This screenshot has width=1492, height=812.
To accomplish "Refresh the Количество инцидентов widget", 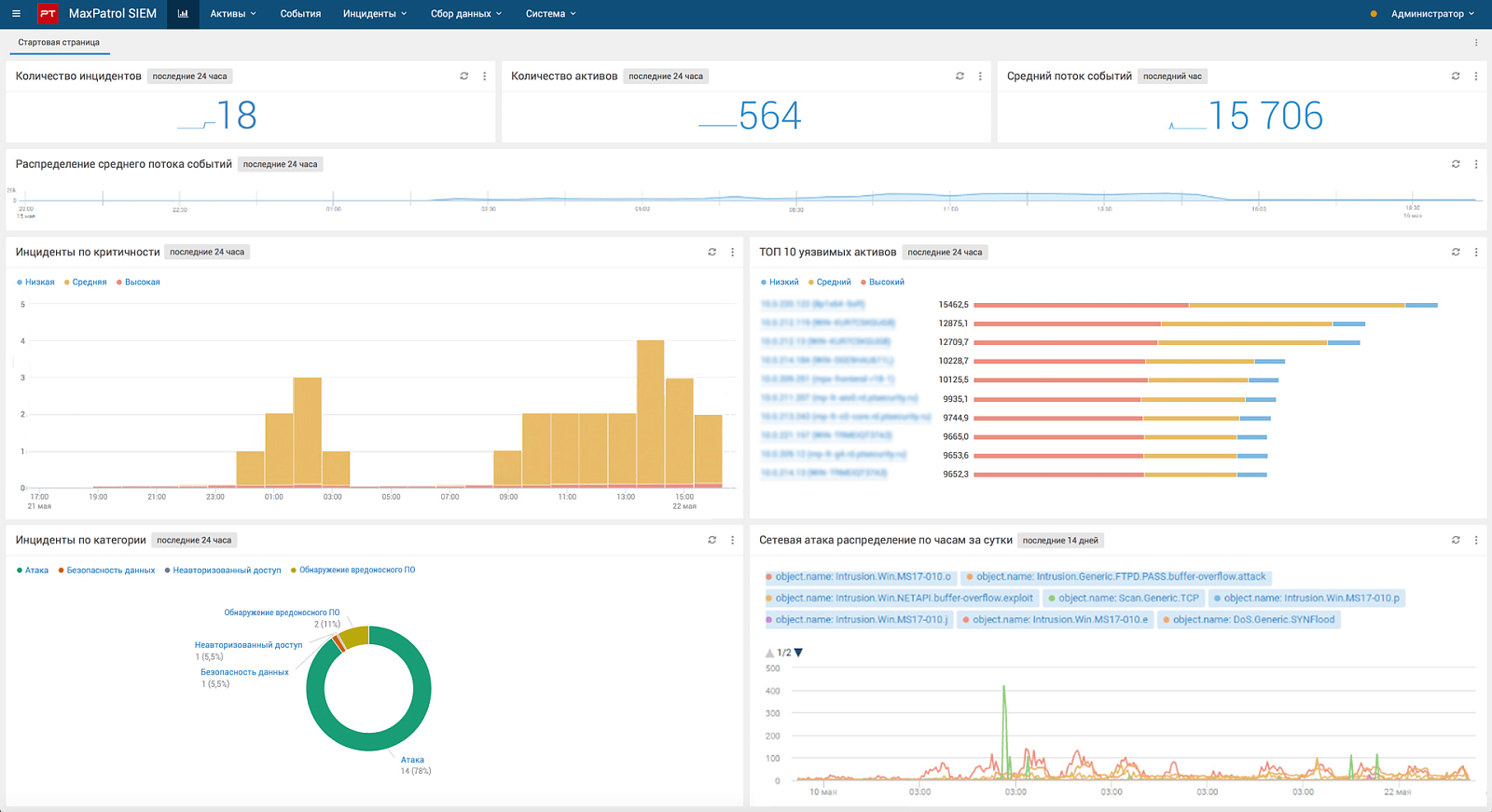I will point(464,76).
